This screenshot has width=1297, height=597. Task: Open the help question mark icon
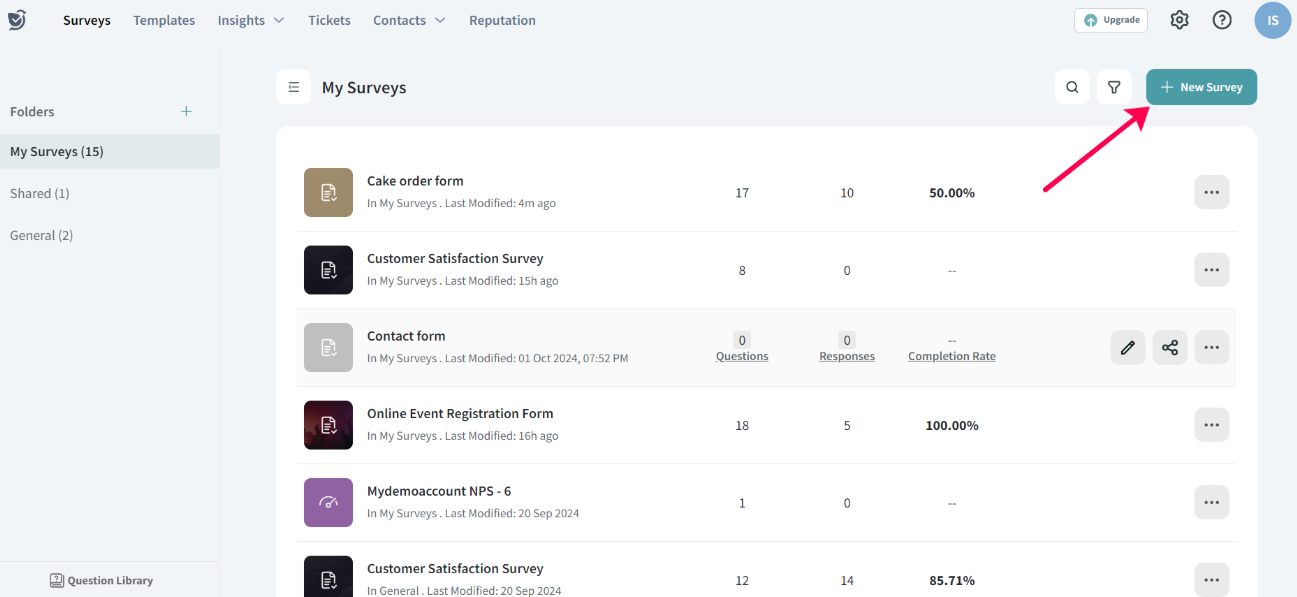click(x=1222, y=20)
